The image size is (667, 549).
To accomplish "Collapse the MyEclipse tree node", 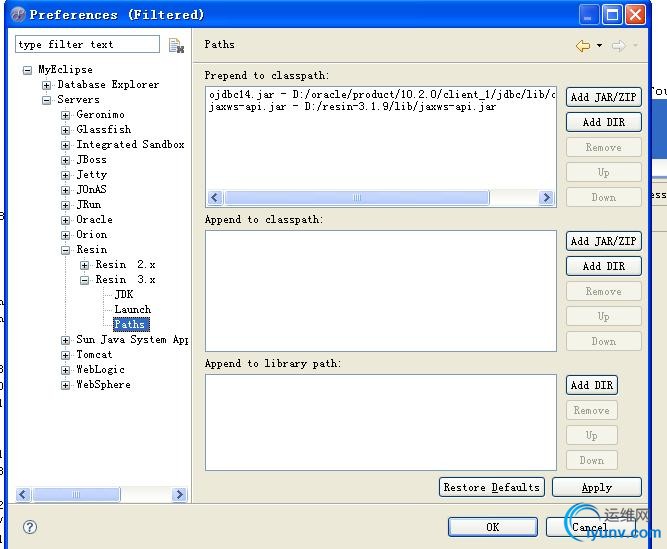I will click(27, 70).
